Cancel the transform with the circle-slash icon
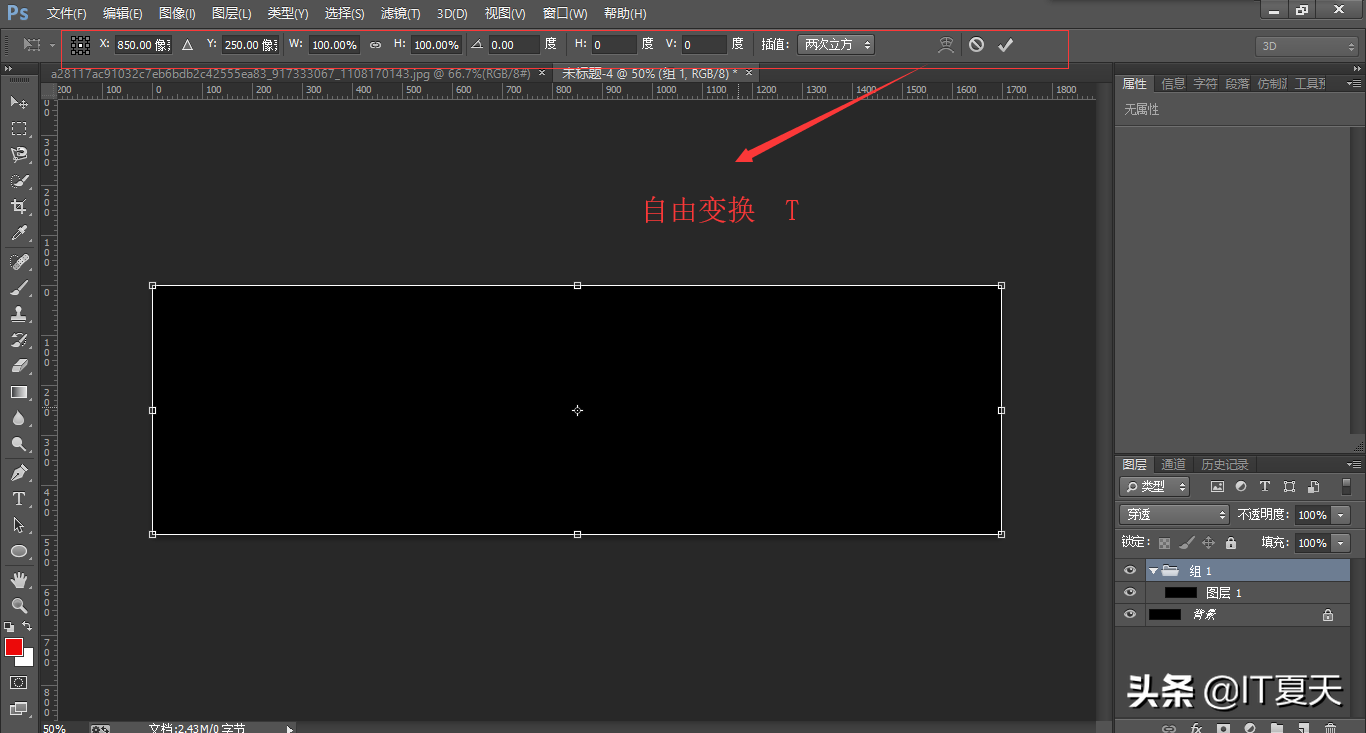 [976, 45]
